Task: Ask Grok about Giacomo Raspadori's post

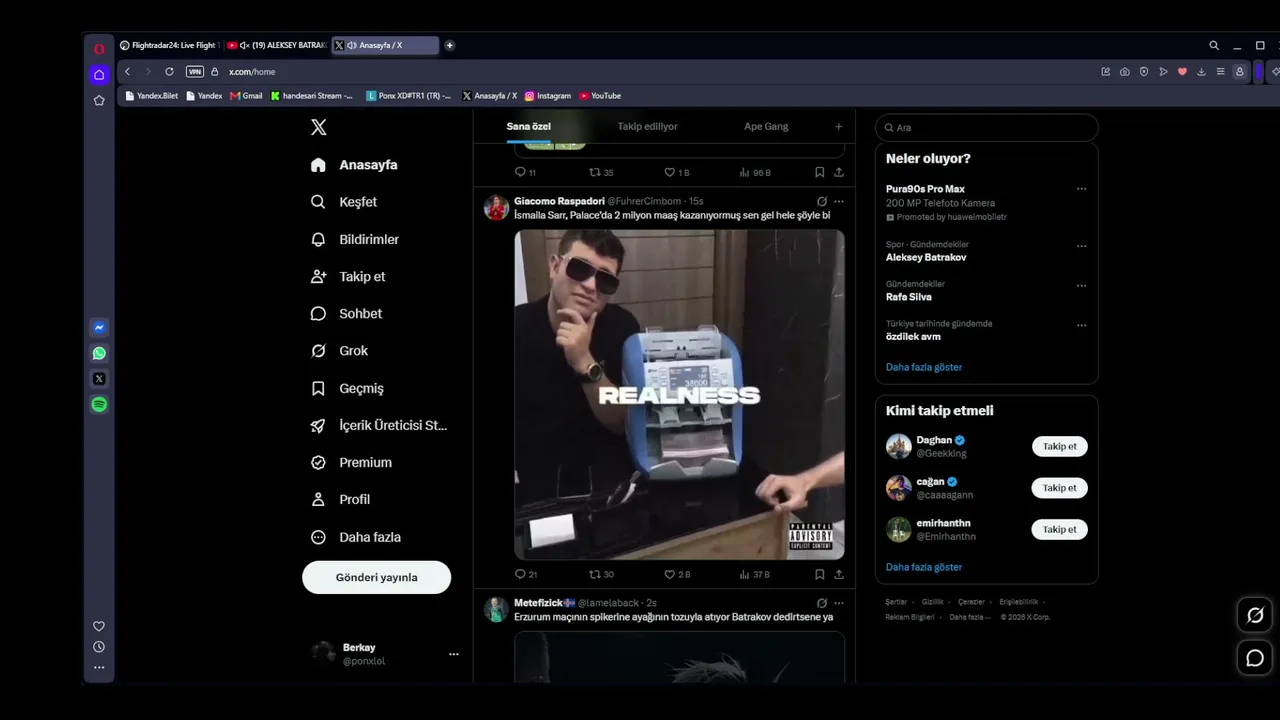Action: click(822, 201)
